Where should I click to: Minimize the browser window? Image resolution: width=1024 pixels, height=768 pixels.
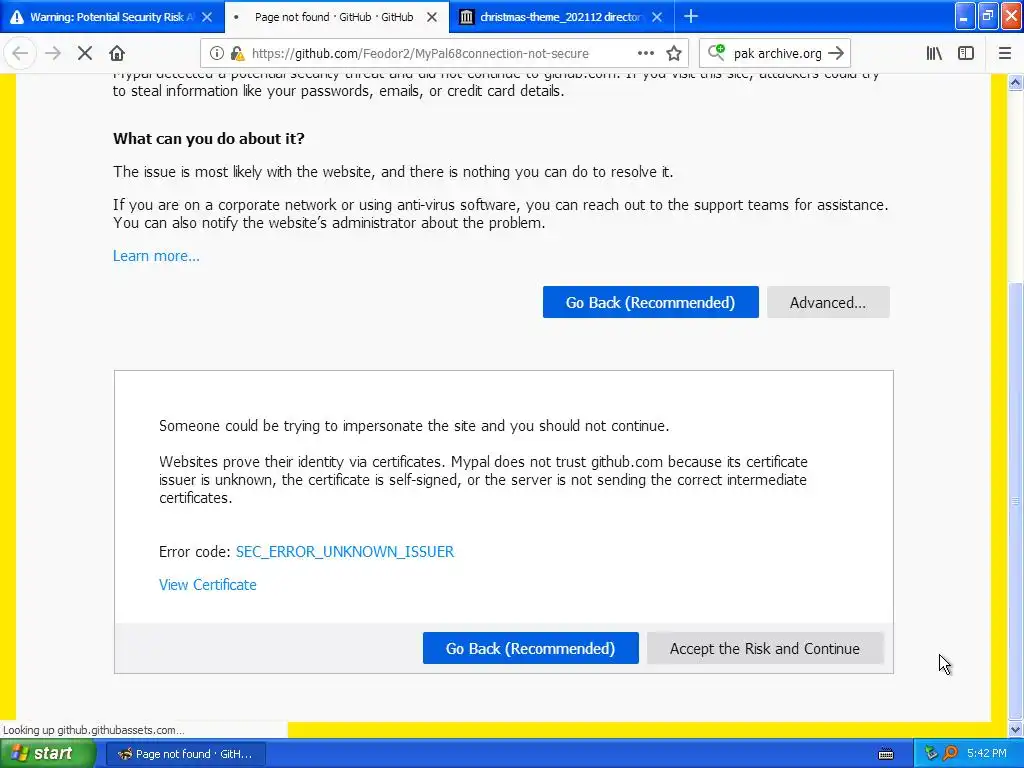pos(965,16)
